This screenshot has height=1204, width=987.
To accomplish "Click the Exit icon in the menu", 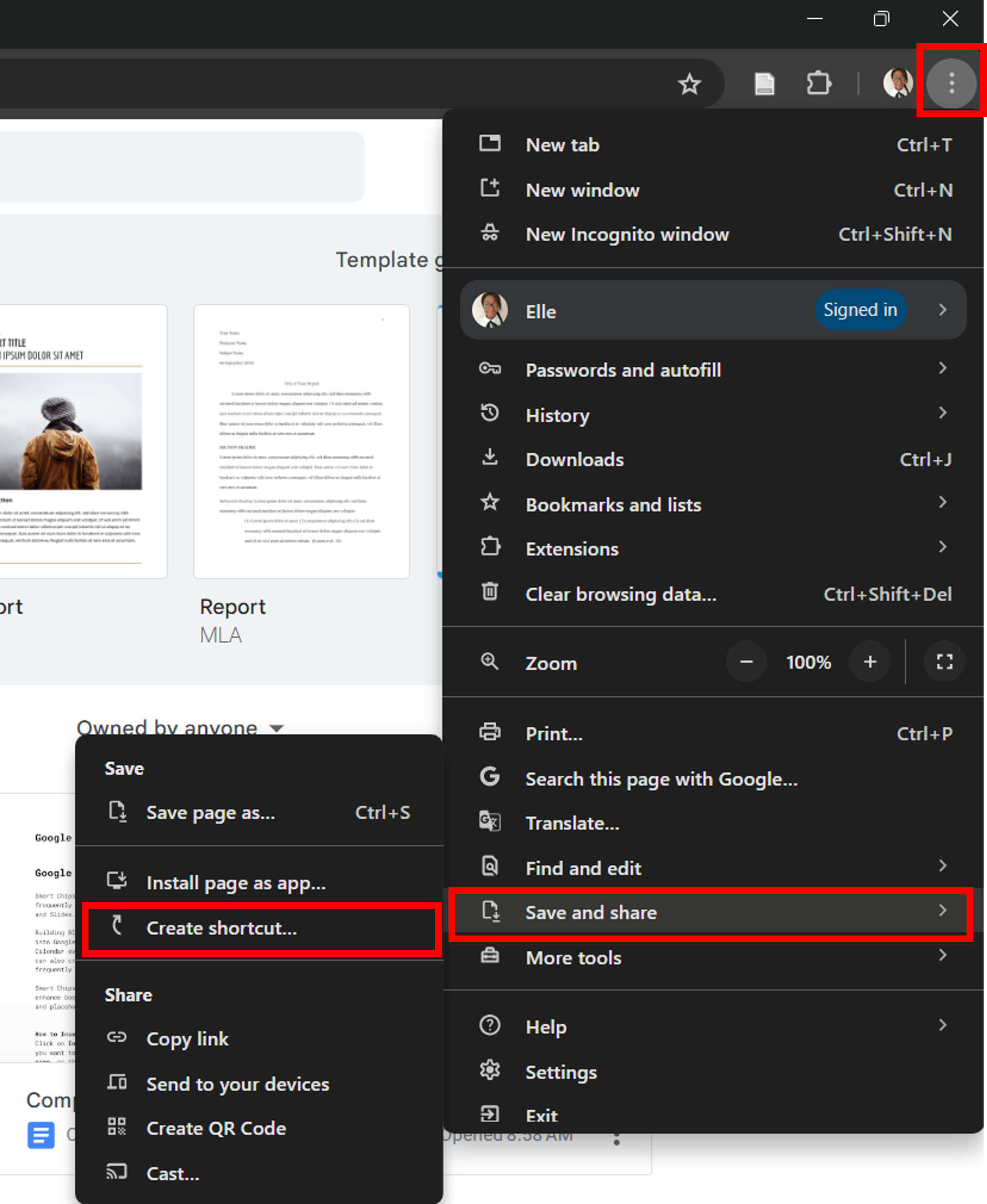I will (489, 1114).
